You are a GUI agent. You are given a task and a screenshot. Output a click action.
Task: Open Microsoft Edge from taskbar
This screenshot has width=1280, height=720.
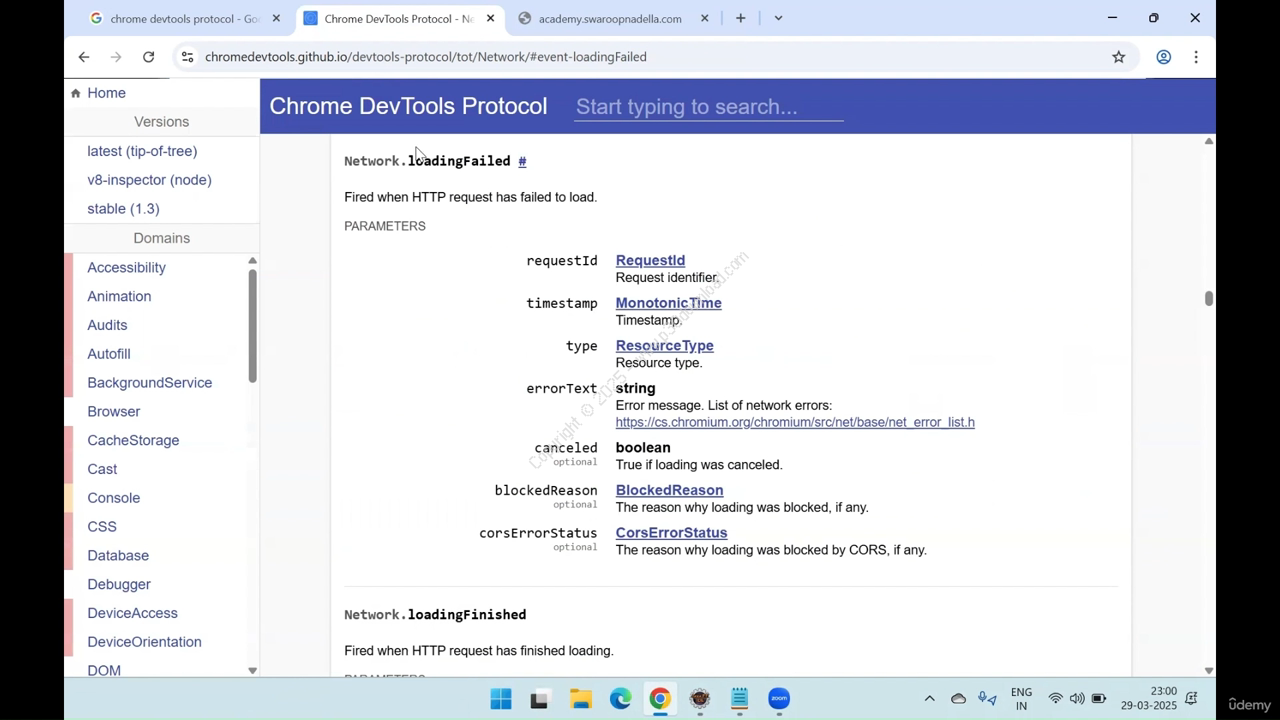coord(620,699)
